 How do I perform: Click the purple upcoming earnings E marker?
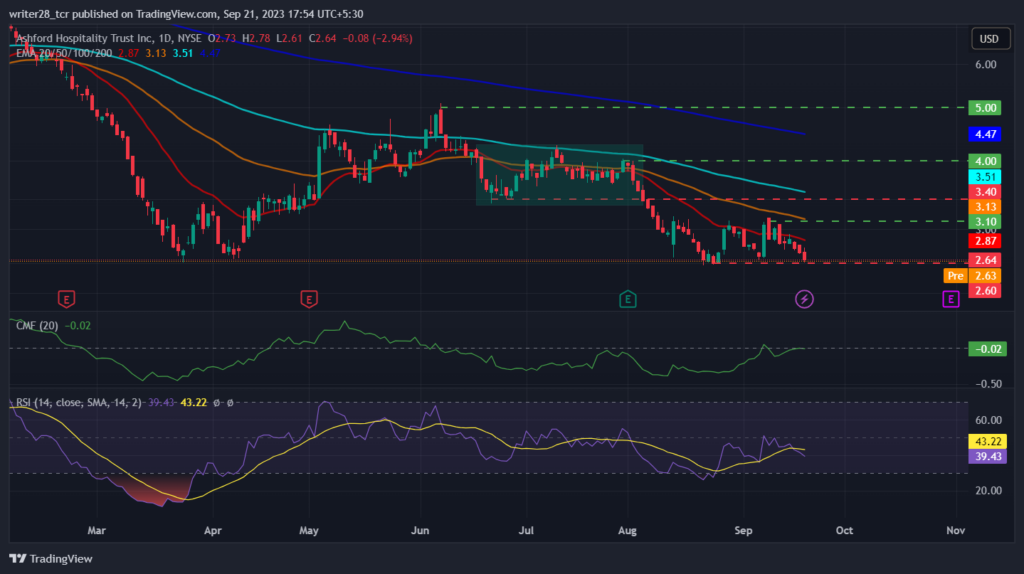(951, 299)
